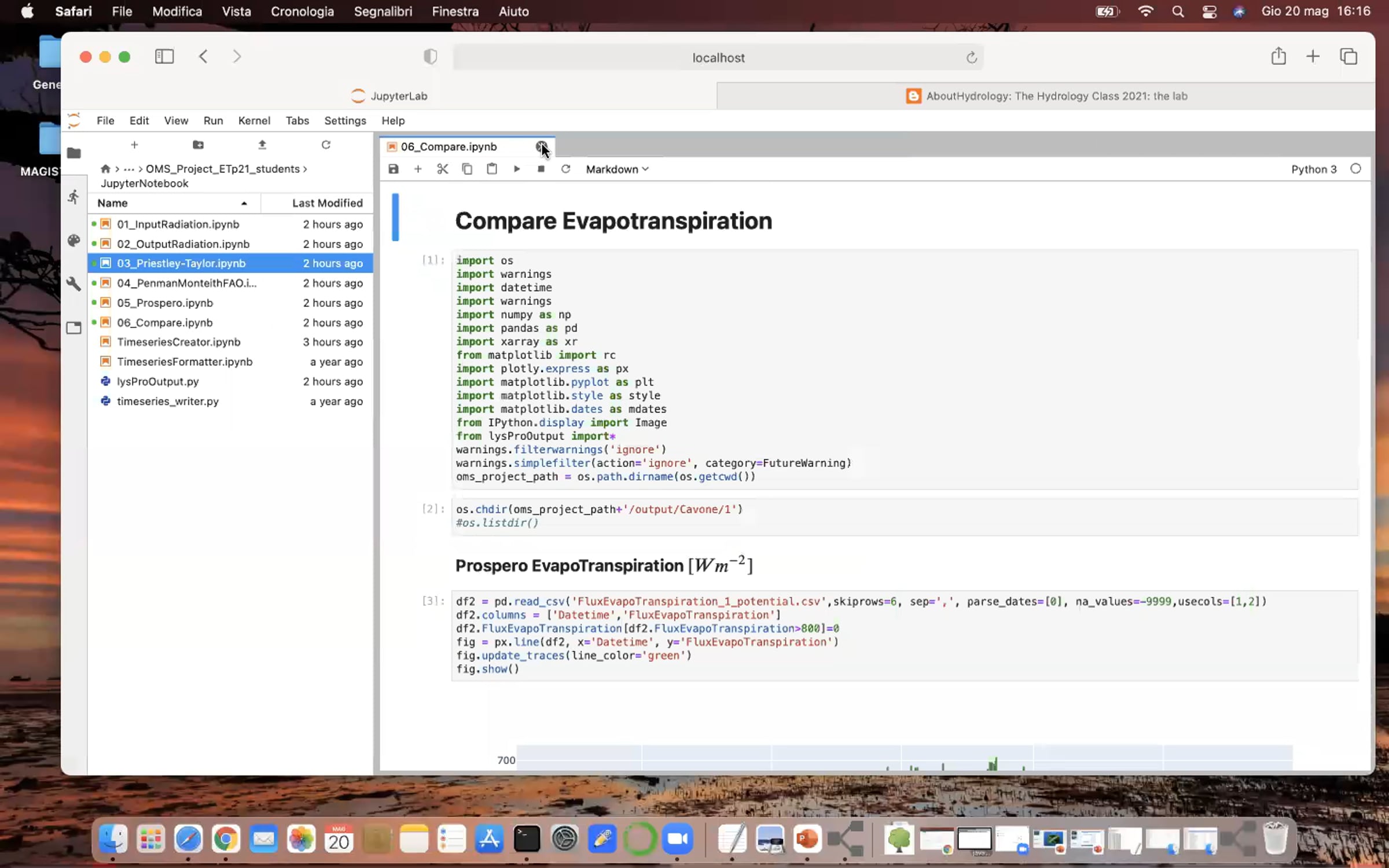Paste cell from clipboard in notebook toolbar
Screen dimensions: 1389x868
[492, 169]
